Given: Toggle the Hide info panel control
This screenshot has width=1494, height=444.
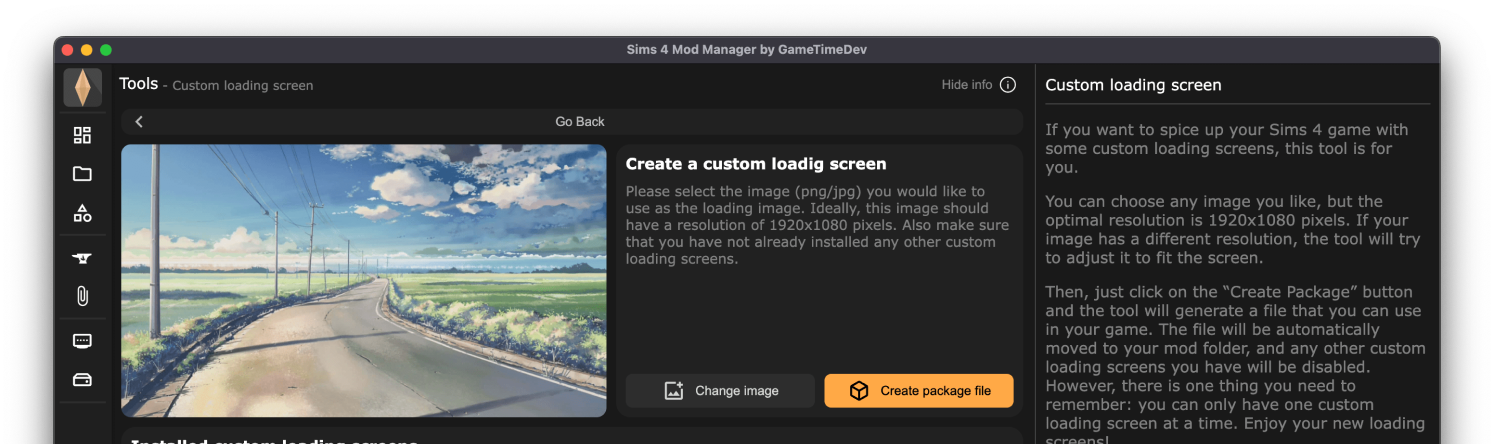Looking at the screenshot, I should point(967,85).
